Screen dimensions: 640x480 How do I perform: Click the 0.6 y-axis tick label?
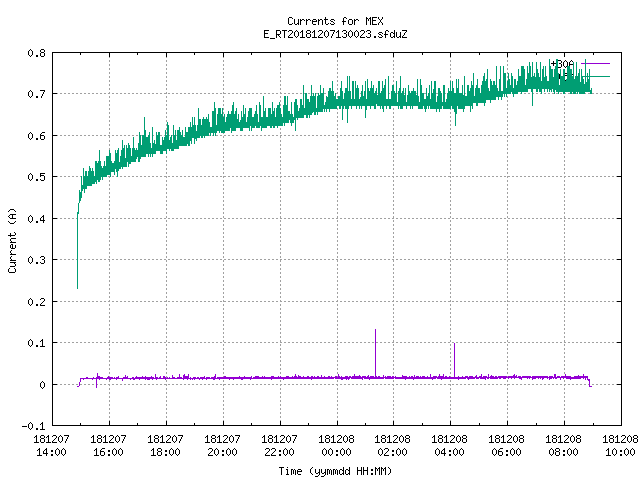coord(37,136)
